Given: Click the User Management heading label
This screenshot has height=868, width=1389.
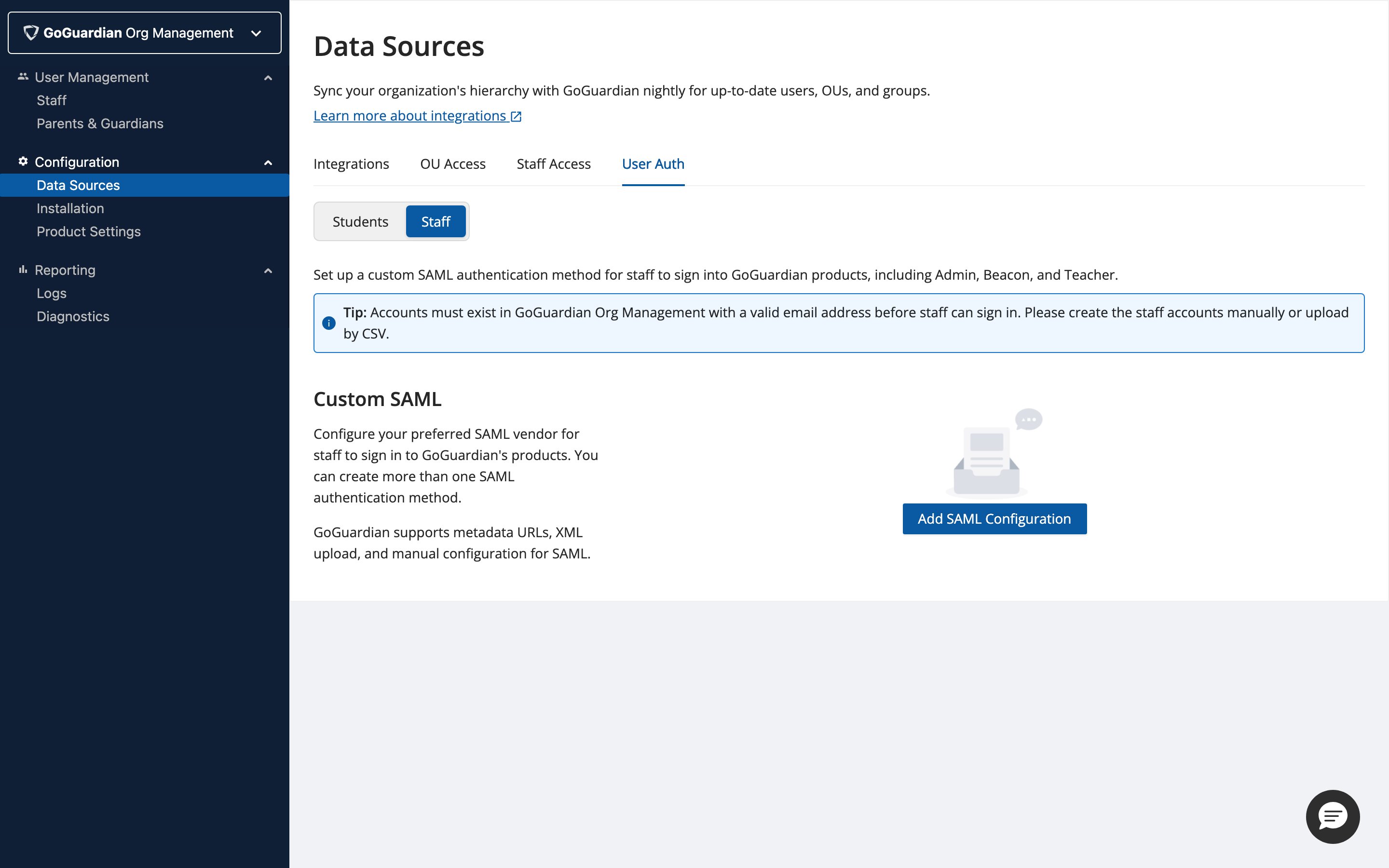Looking at the screenshot, I should point(92,78).
